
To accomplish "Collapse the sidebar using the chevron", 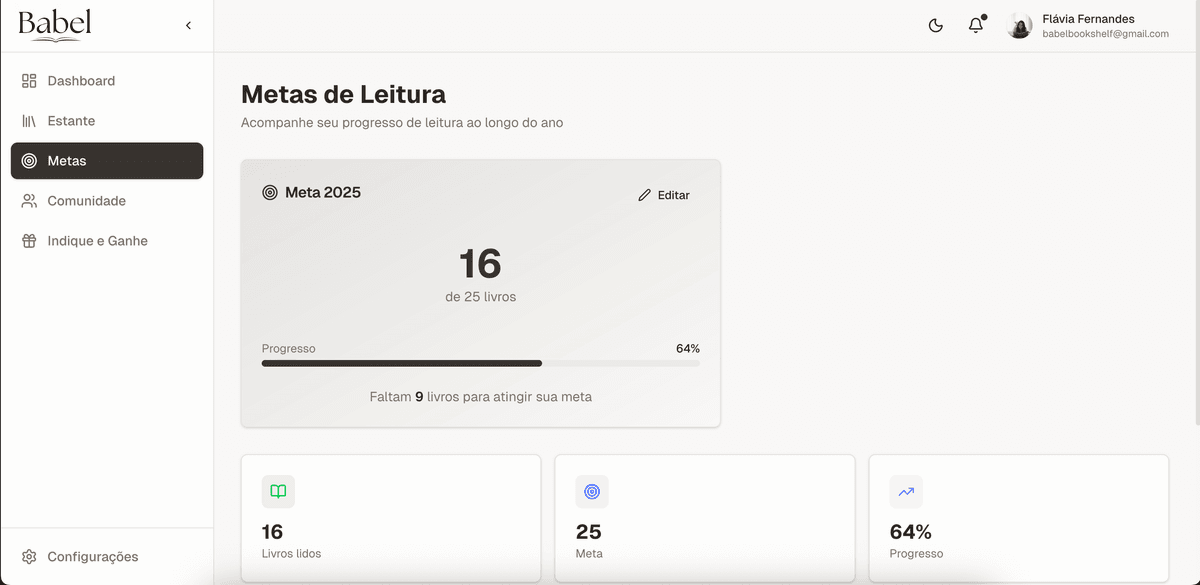I will (x=188, y=25).
